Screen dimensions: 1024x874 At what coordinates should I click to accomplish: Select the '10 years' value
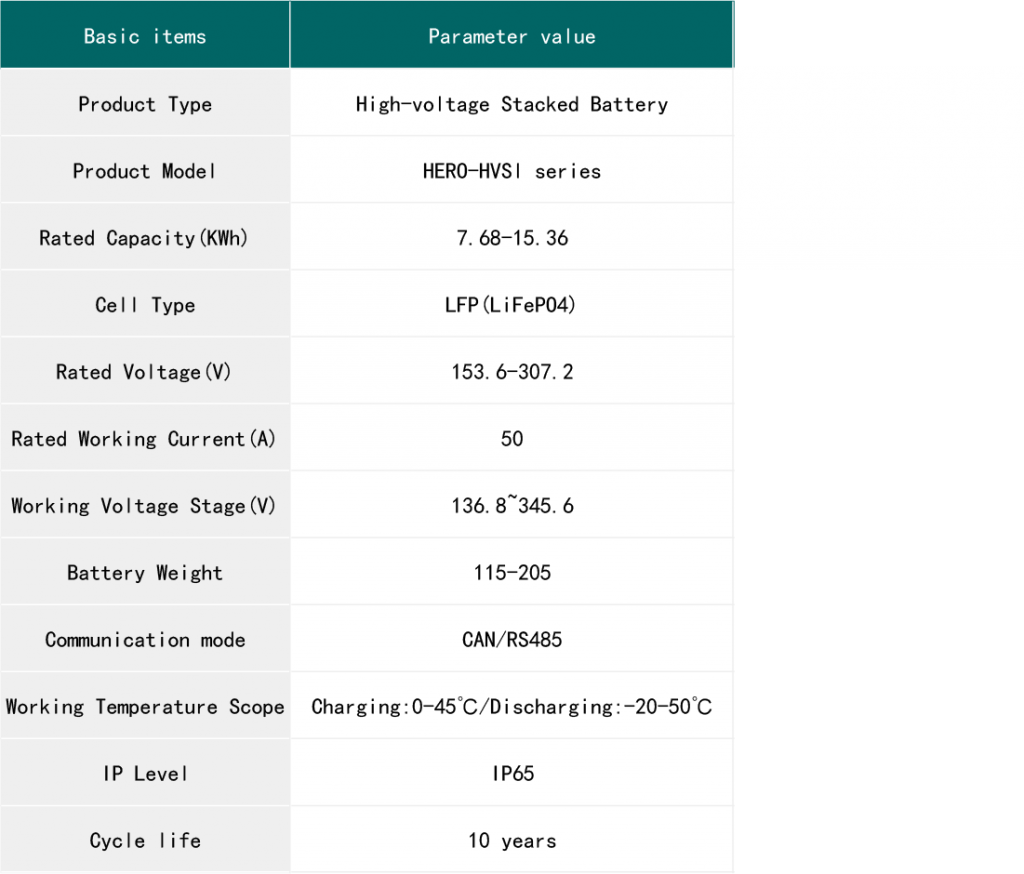click(512, 841)
